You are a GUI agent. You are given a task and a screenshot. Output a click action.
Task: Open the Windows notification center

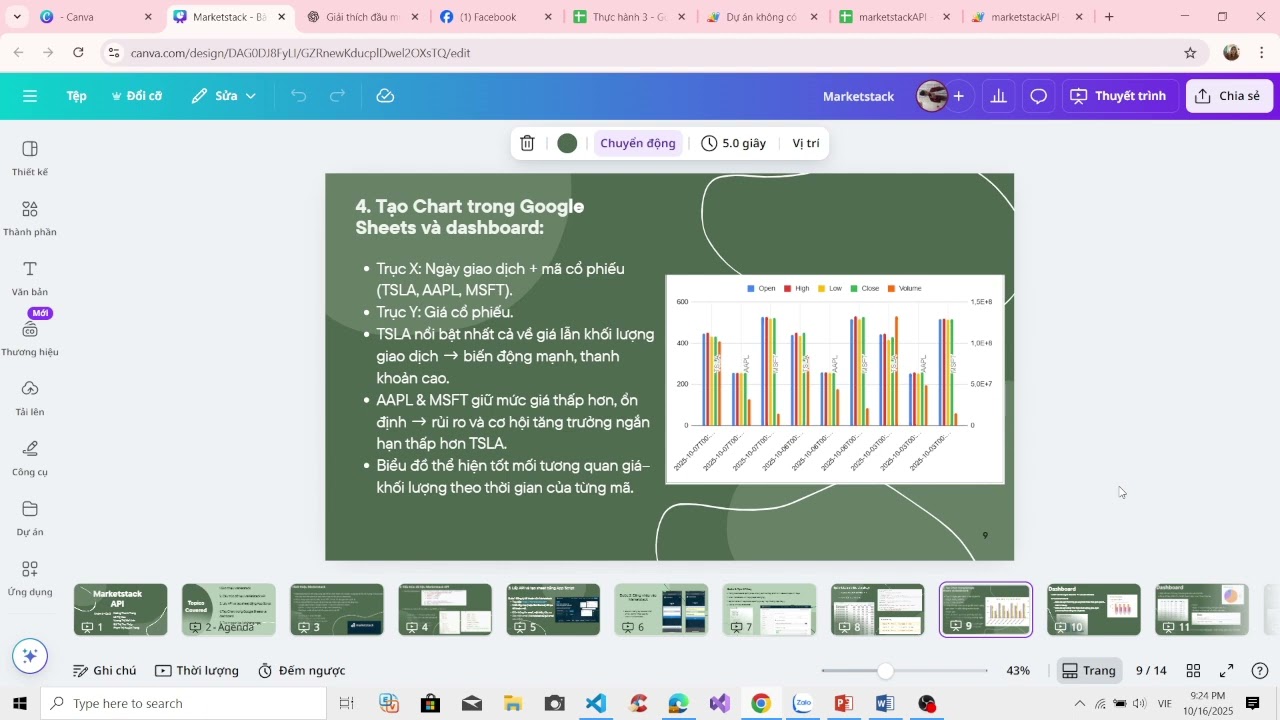pyautogui.click(x=1253, y=704)
